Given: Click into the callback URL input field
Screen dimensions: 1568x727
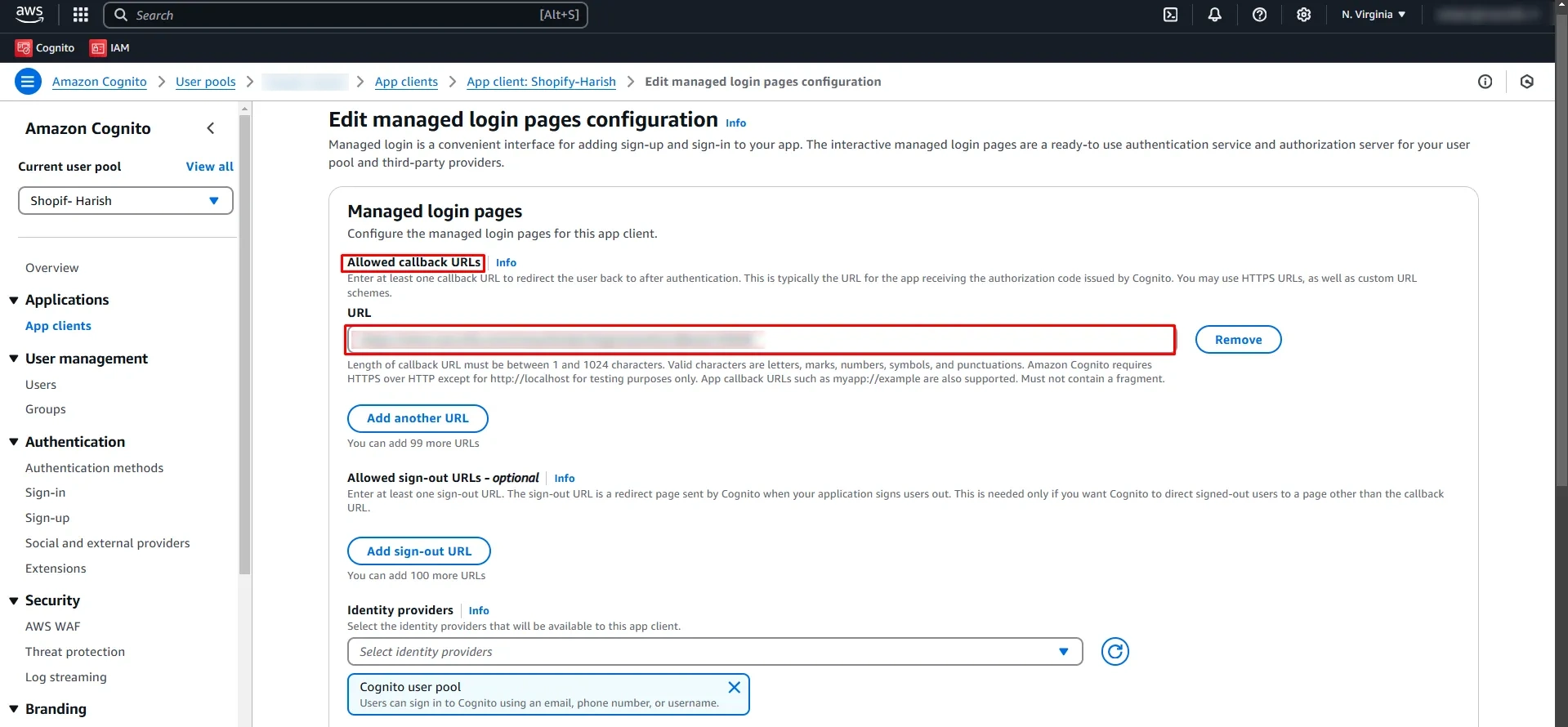Looking at the screenshot, I should (x=761, y=340).
